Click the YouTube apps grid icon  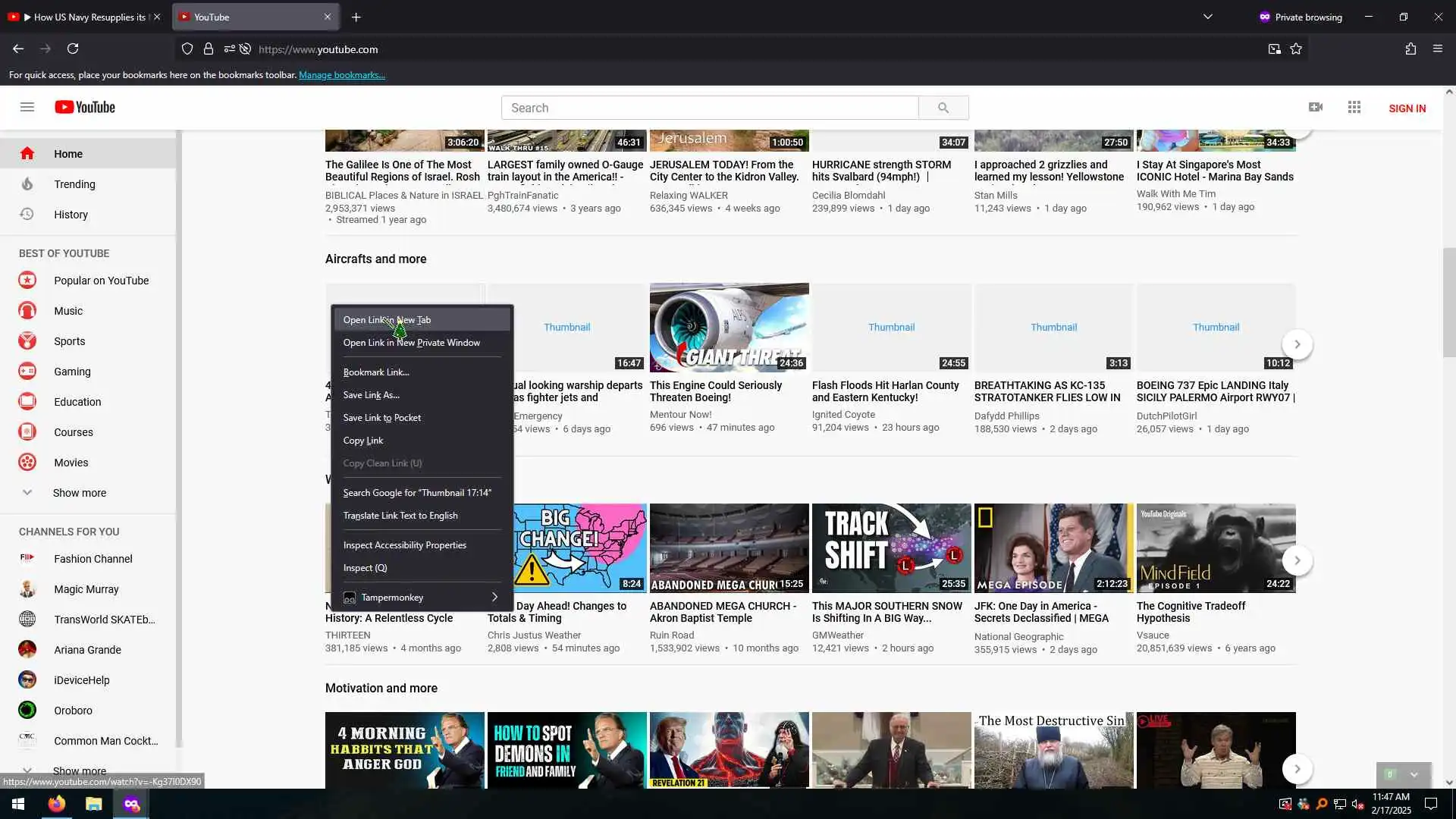click(1354, 107)
